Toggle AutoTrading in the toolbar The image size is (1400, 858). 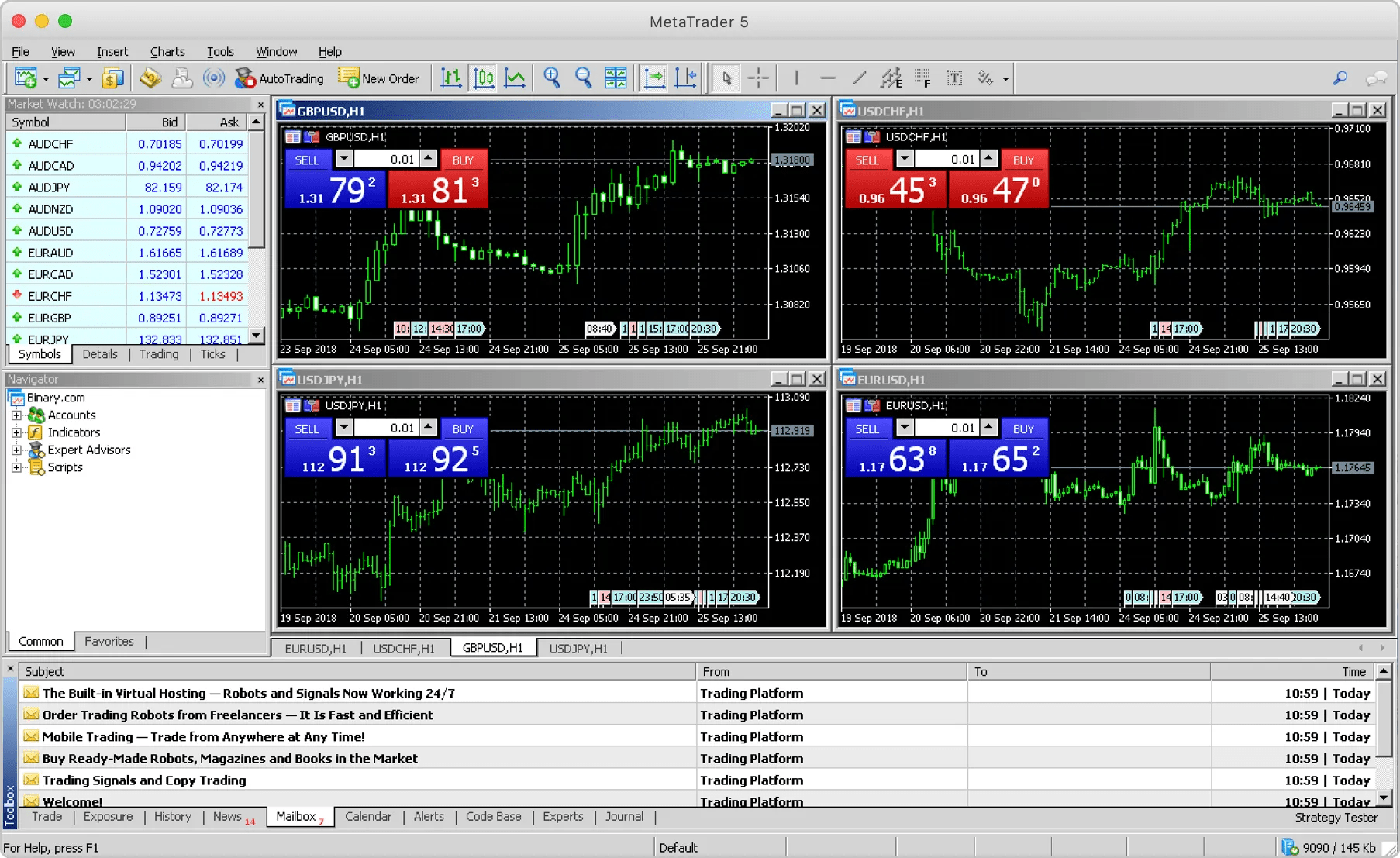280,78
